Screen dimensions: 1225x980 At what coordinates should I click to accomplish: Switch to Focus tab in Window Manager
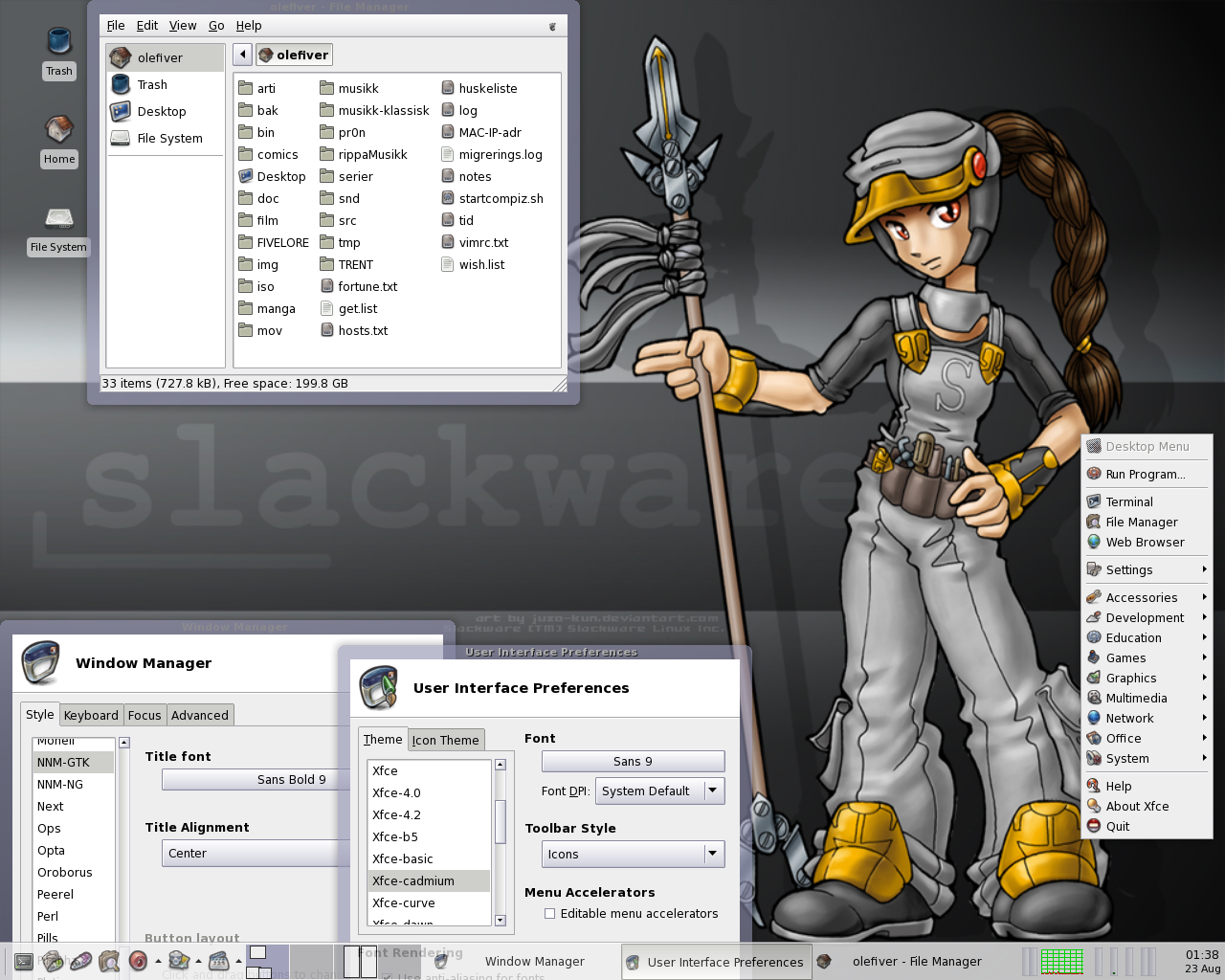145,715
